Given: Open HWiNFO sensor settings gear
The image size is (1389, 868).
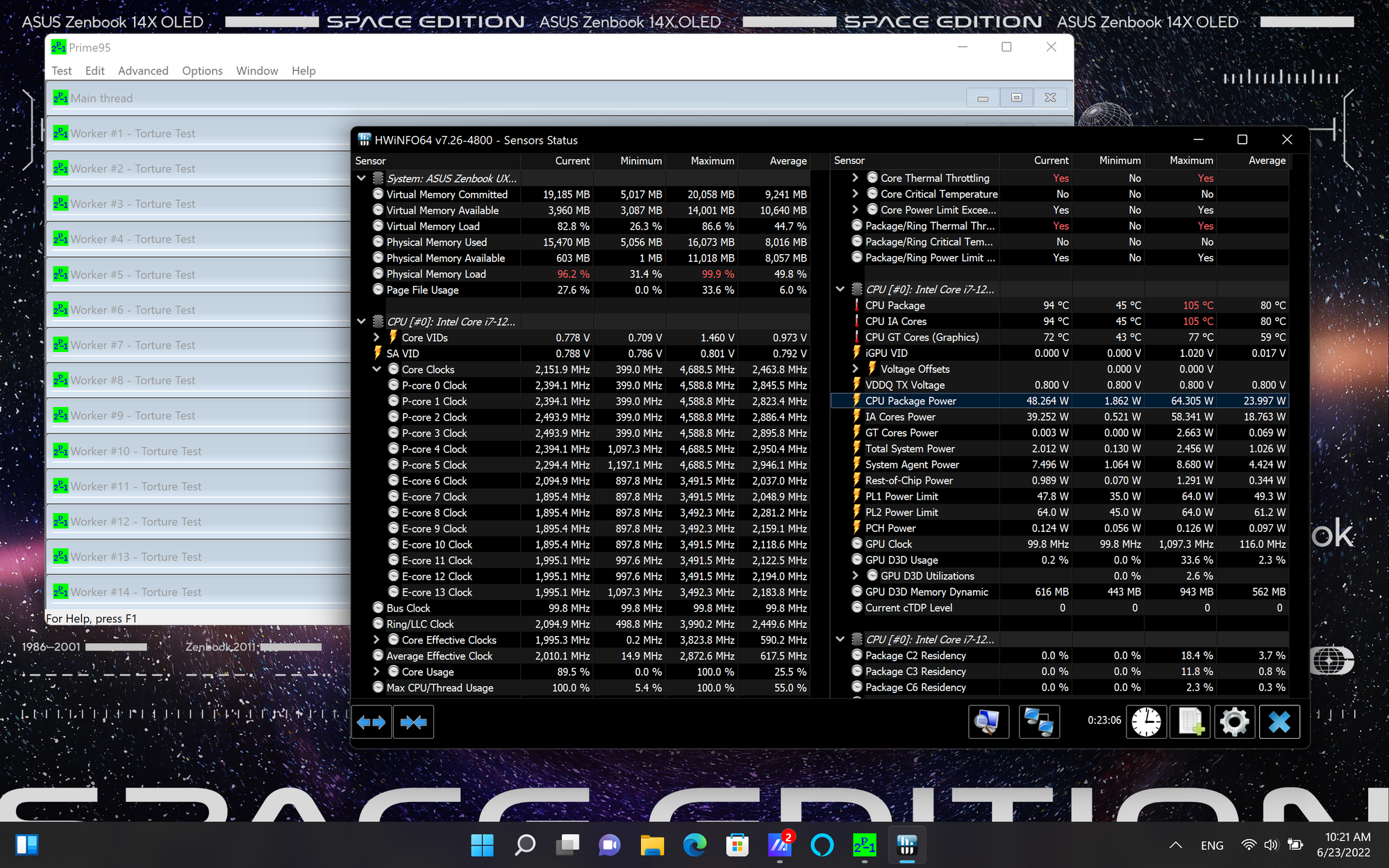Looking at the screenshot, I should coord(1234,722).
